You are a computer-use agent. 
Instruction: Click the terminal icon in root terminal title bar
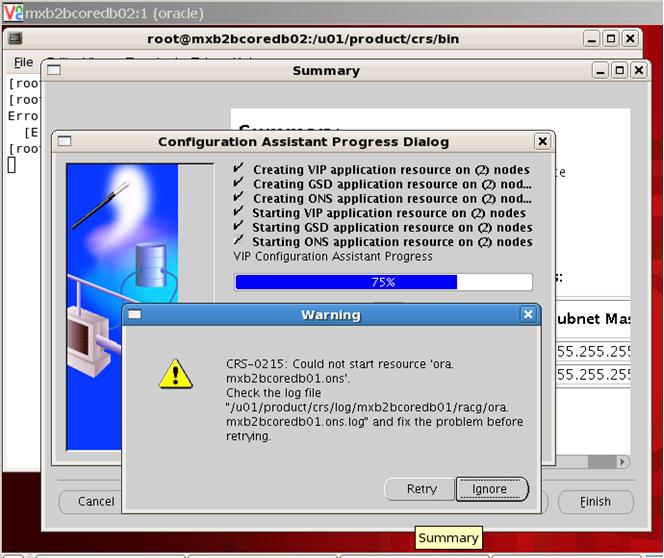coord(15,39)
